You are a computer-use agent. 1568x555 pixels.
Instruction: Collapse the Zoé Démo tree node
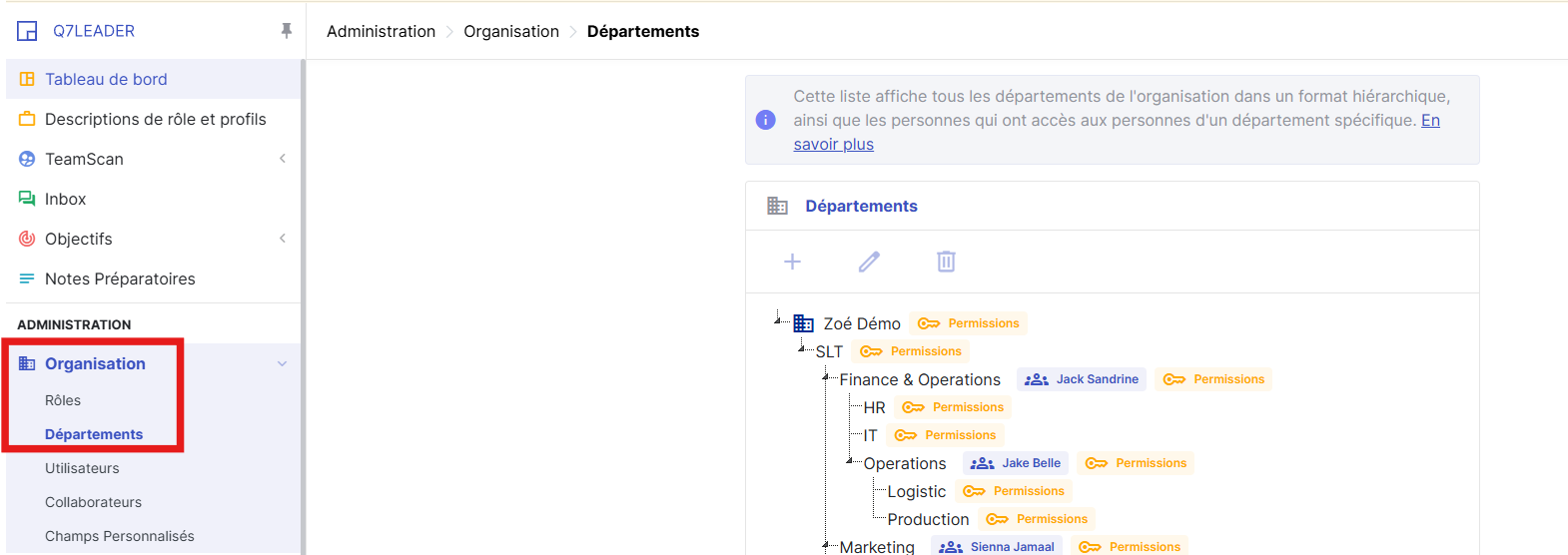click(x=778, y=319)
